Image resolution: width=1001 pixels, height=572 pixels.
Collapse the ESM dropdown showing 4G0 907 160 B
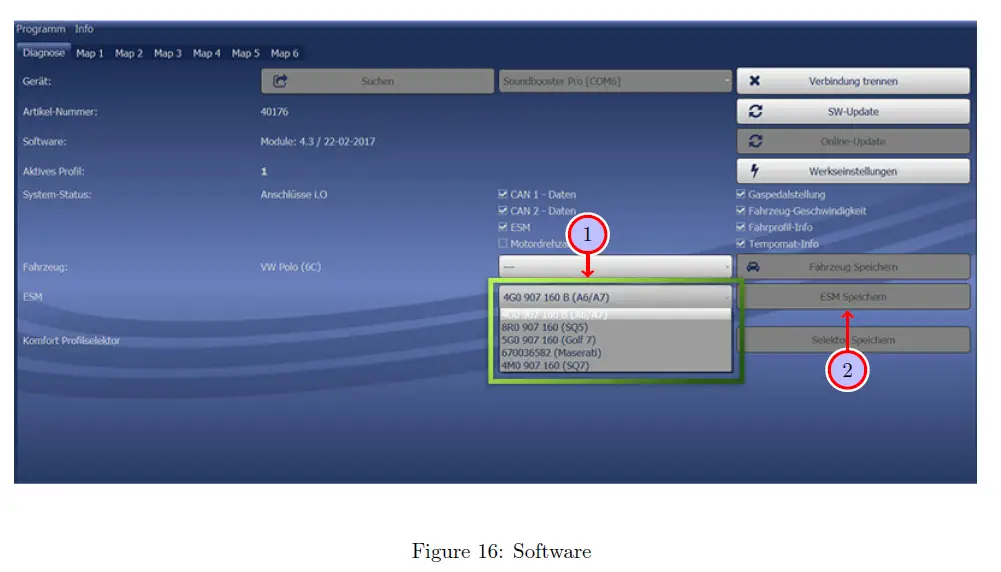tap(615, 297)
